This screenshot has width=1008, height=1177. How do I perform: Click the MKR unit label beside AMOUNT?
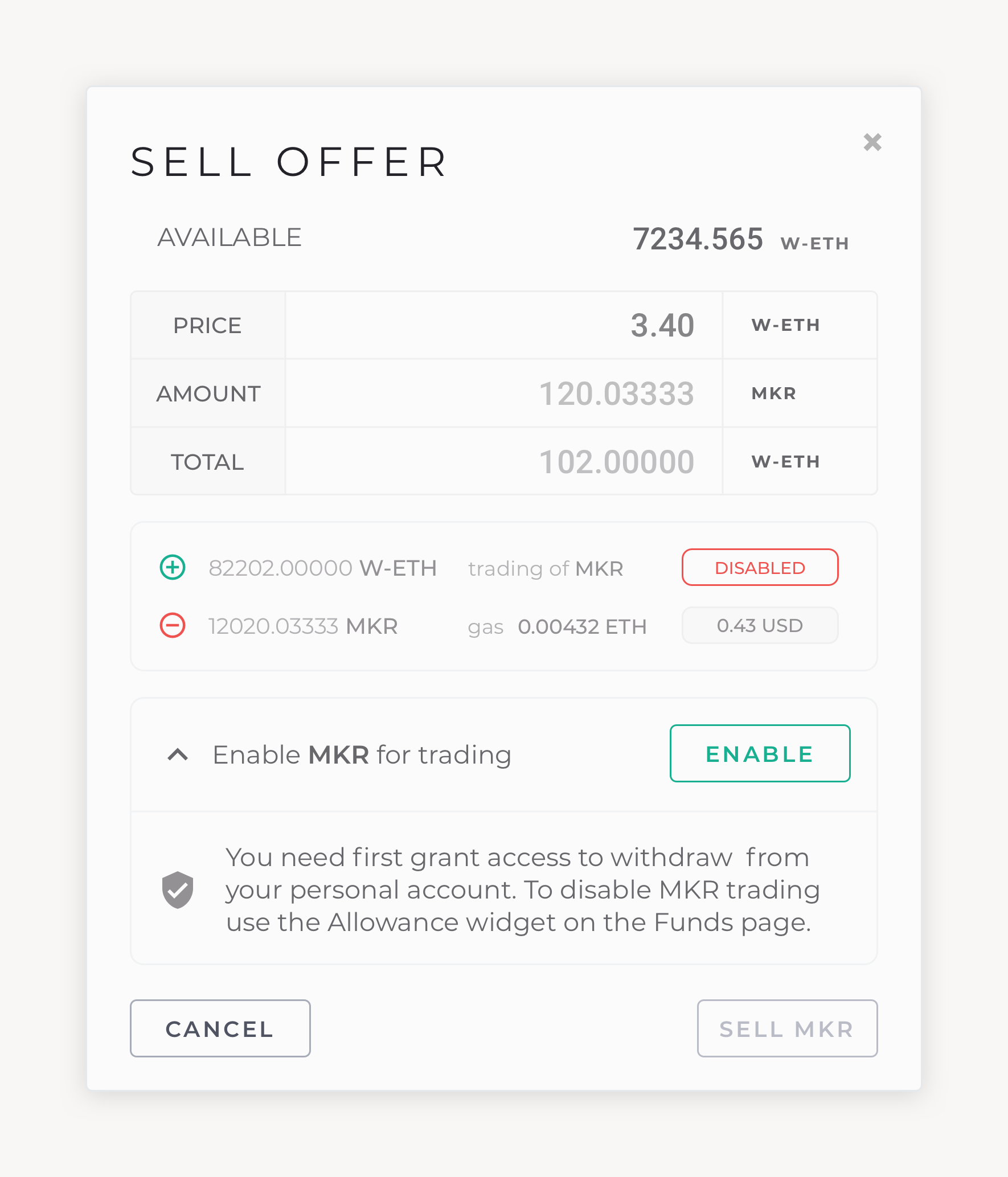(773, 393)
